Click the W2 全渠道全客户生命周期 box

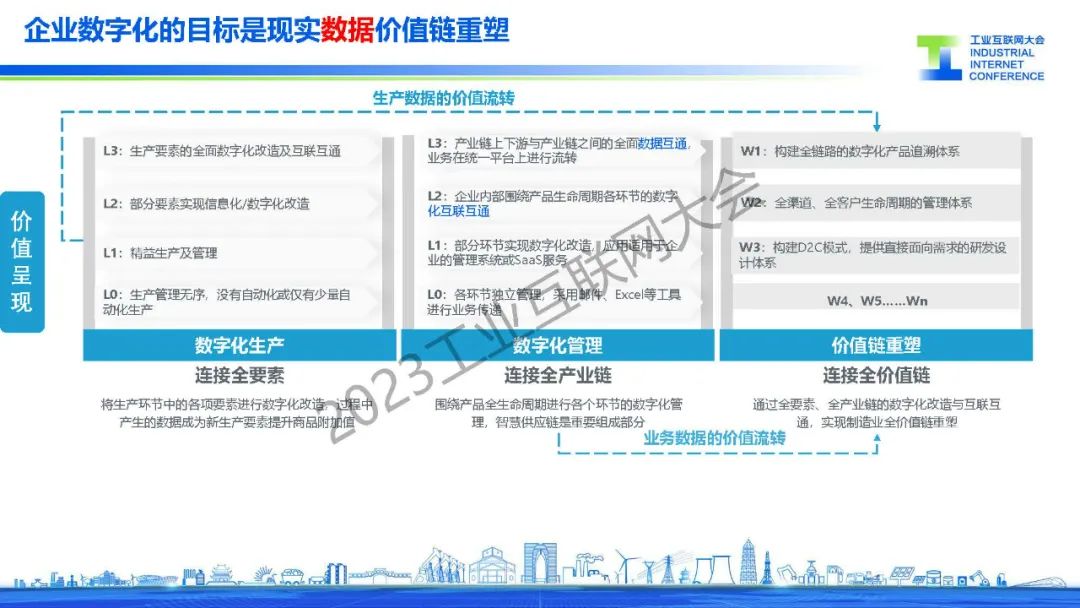[876, 203]
